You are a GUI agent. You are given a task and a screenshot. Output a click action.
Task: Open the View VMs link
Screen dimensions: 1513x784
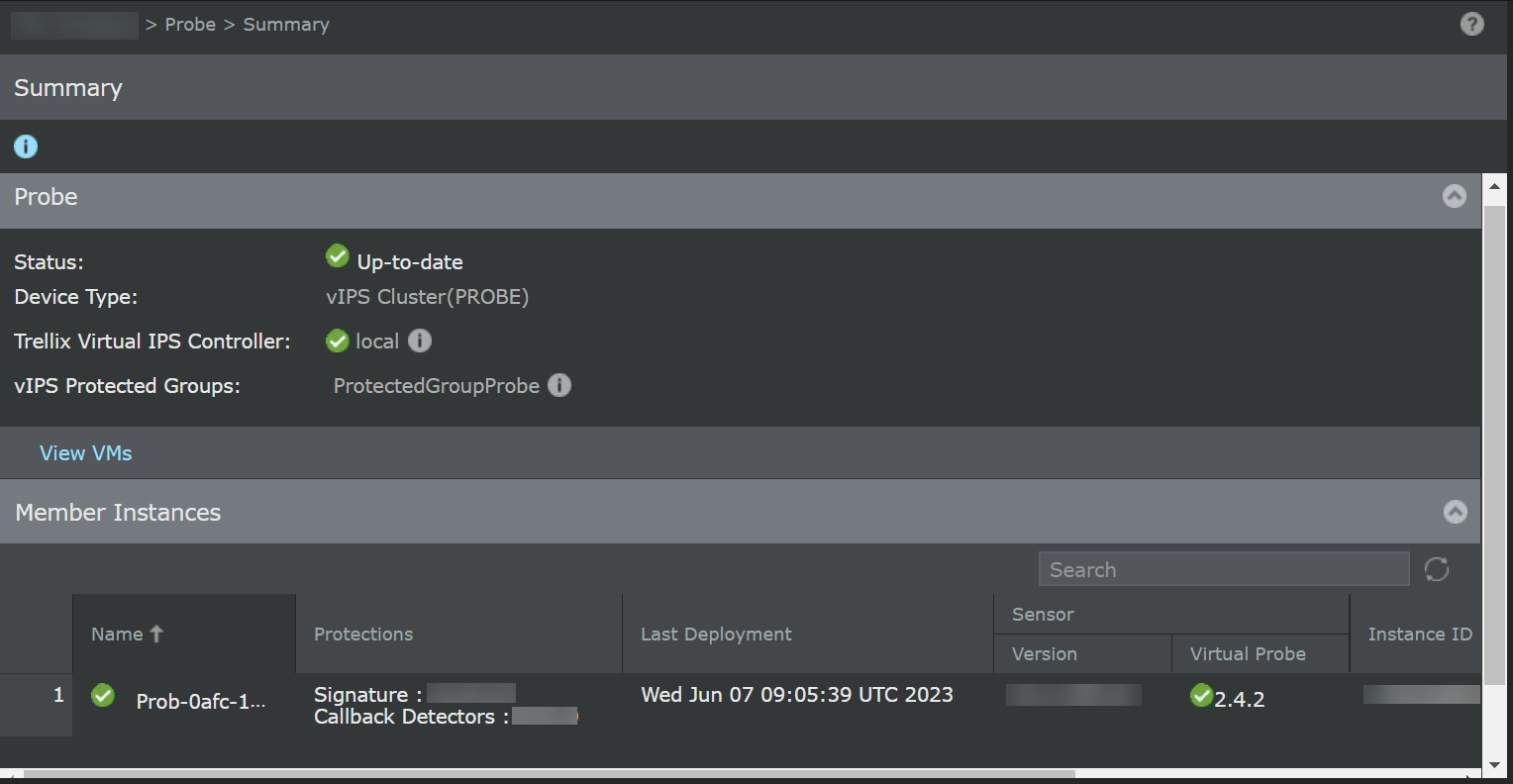(x=86, y=453)
